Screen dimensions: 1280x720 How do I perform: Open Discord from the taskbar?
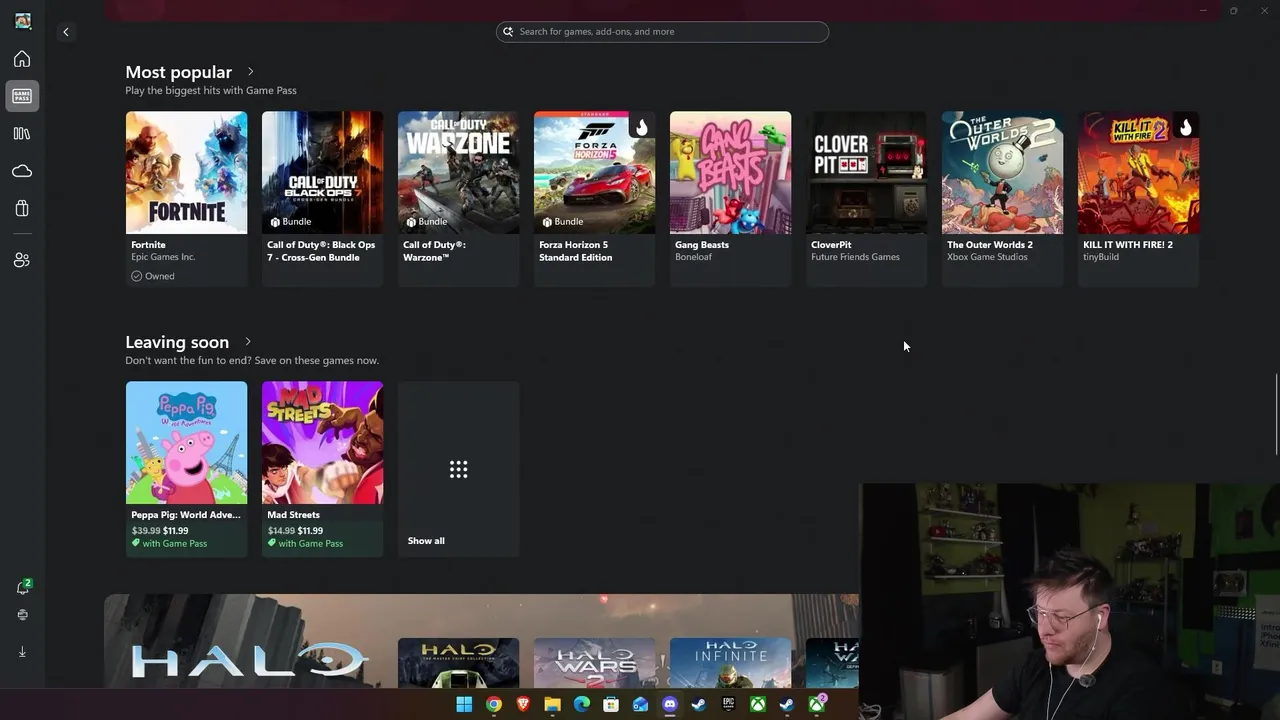click(670, 705)
